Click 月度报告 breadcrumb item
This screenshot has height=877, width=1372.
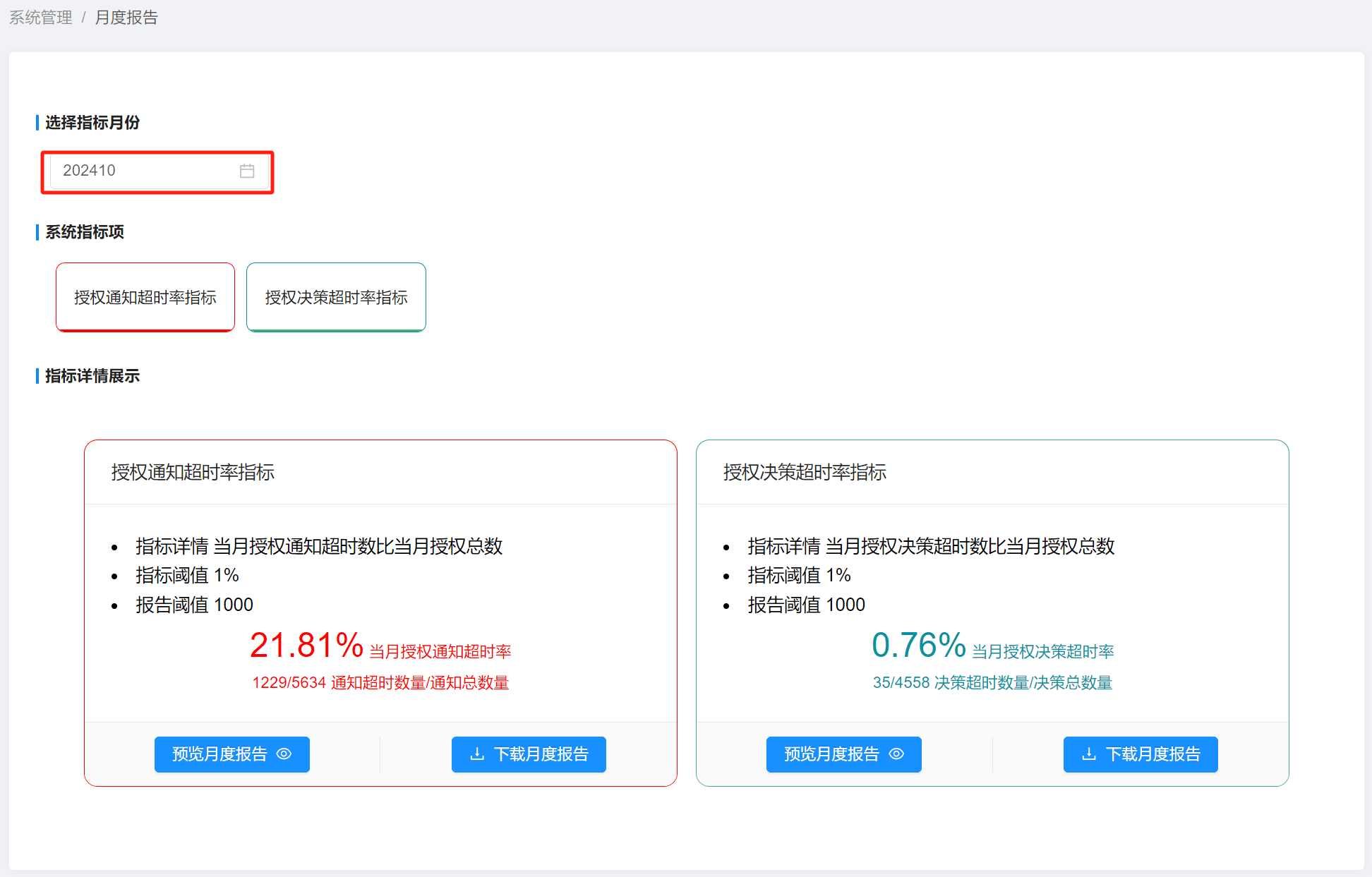pos(126,17)
